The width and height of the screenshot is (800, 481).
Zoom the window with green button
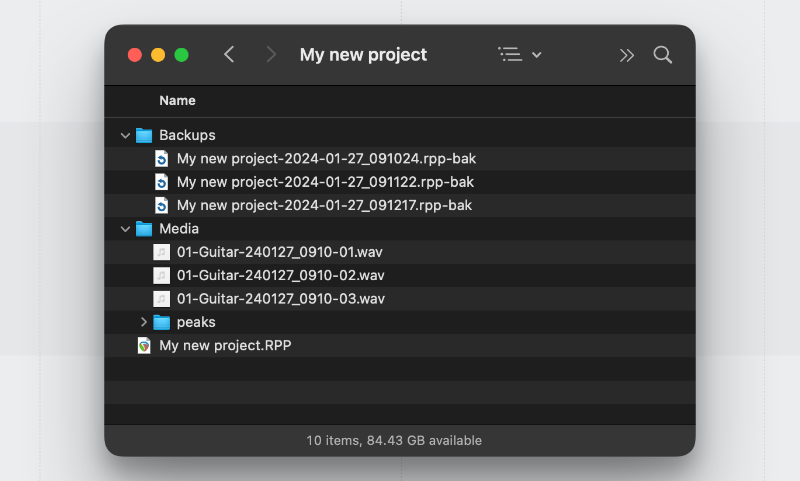[x=182, y=55]
